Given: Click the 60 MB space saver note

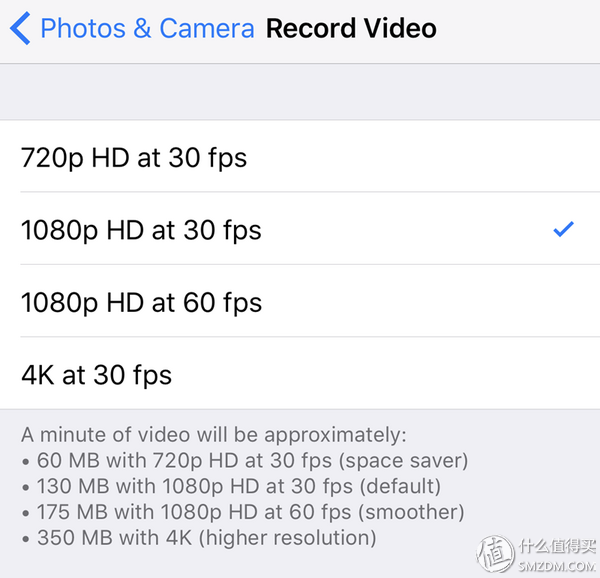Looking at the screenshot, I should [x=252, y=461].
